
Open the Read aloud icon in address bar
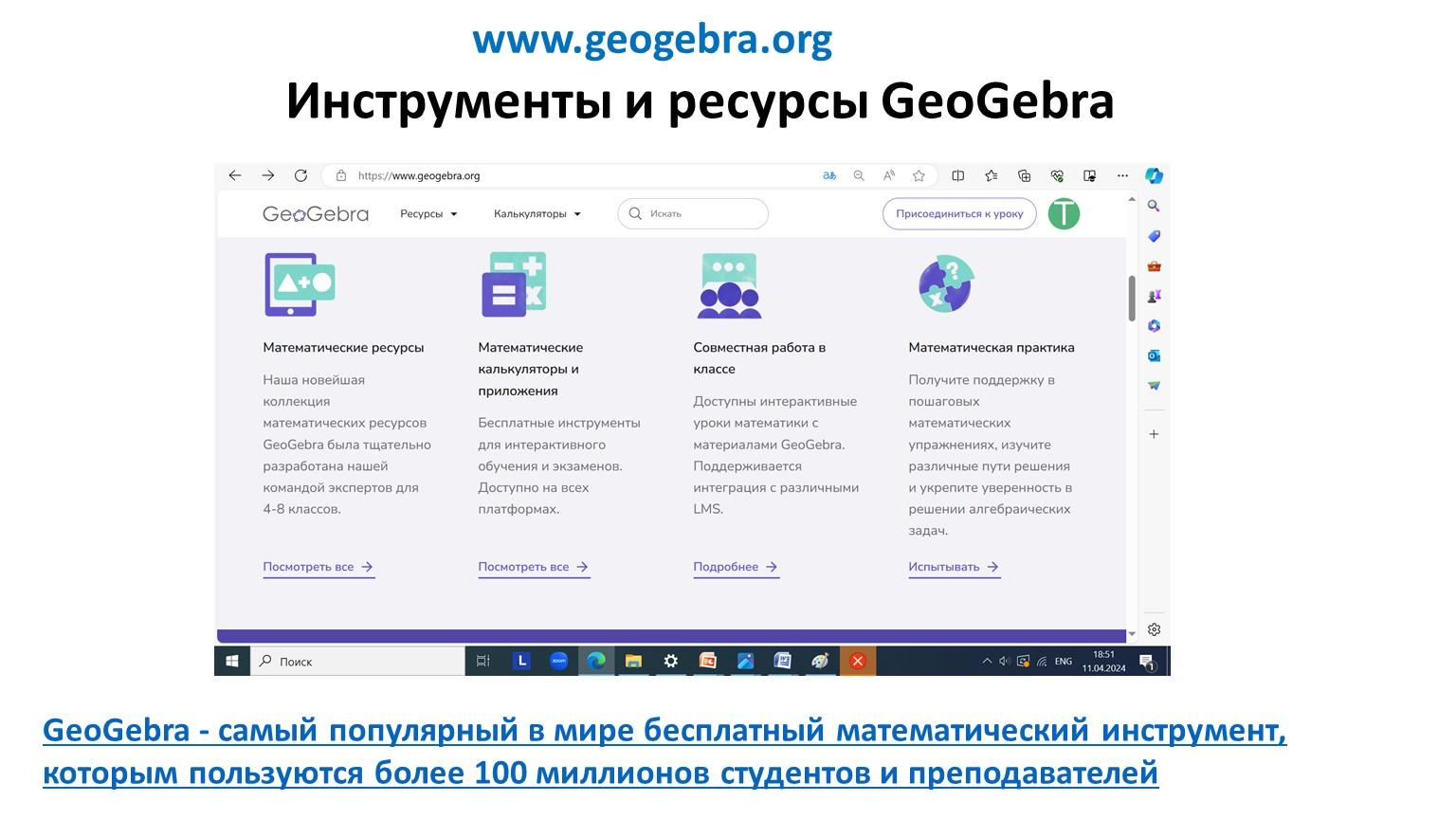889,175
